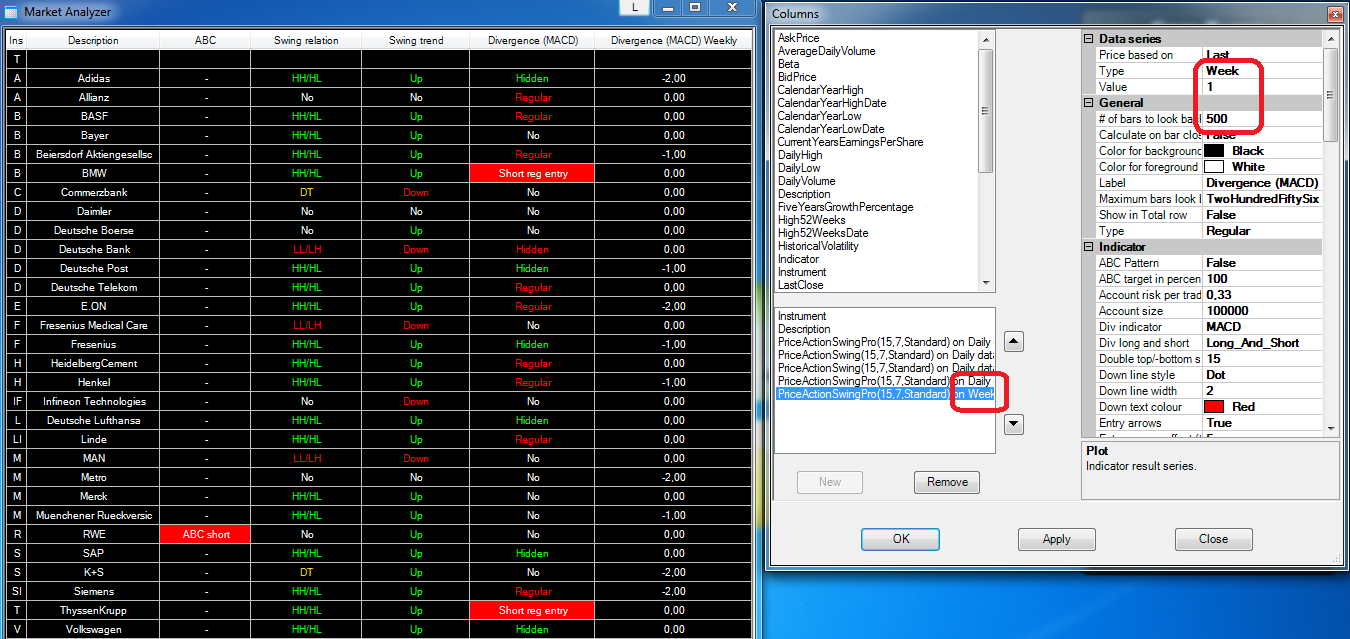The height and width of the screenshot is (639, 1350).
Task: Open the Div indicator MACD value
Action: [1262, 327]
